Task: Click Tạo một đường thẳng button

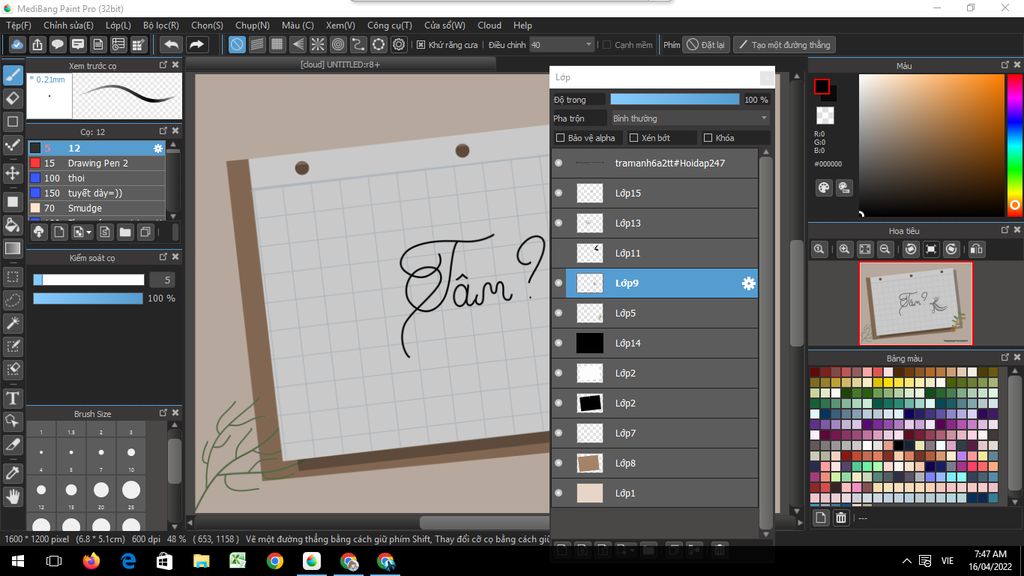Action: pos(784,44)
